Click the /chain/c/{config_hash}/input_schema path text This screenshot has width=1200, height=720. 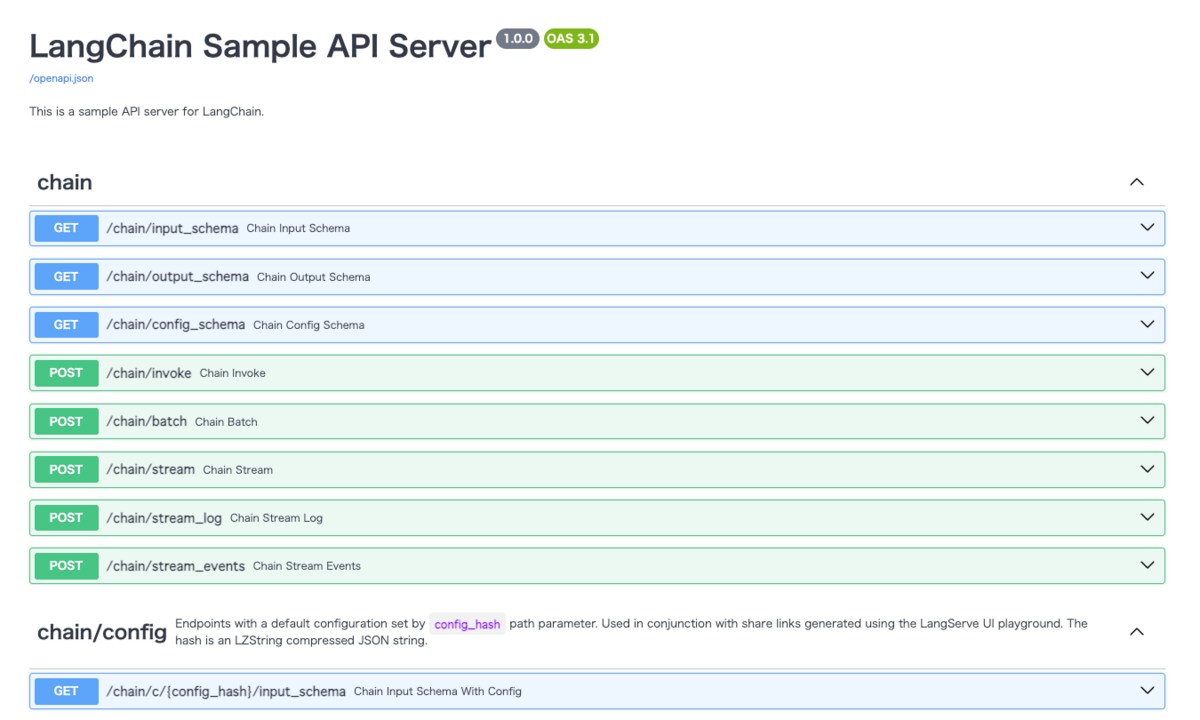click(x=226, y=690)
